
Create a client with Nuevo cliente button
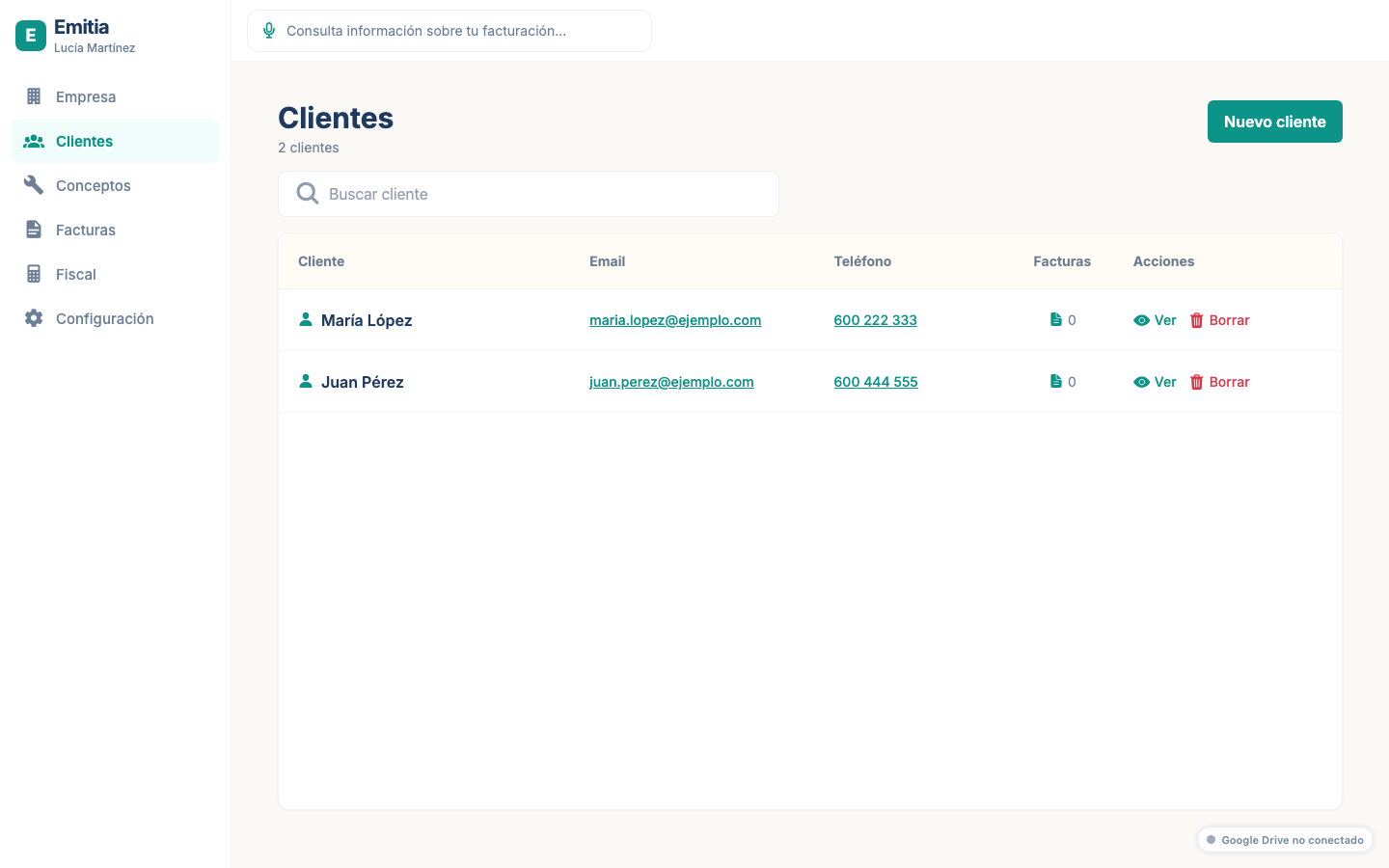1275,122
